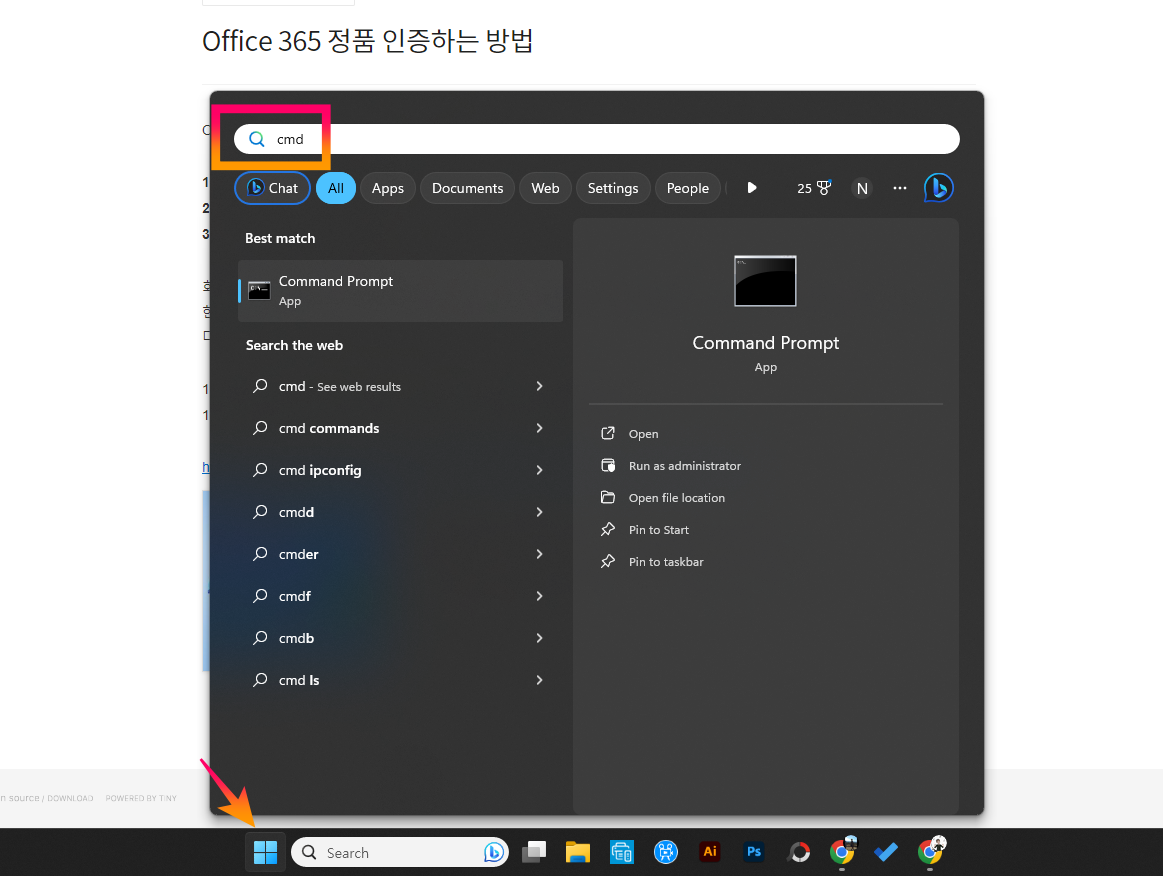Switch to the Apps filter tab
Viewport: 1163px width, 876px height.
pos(388,188)
